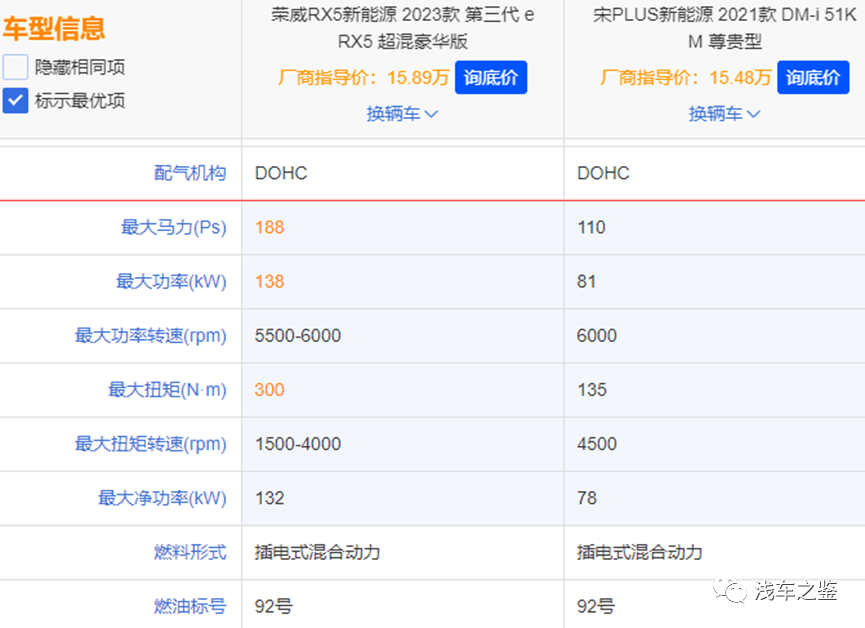This screenshot has width=865, height=628.
Task: Select 92号 in the 荣威RX5 column
Action: tap(274, 606)
